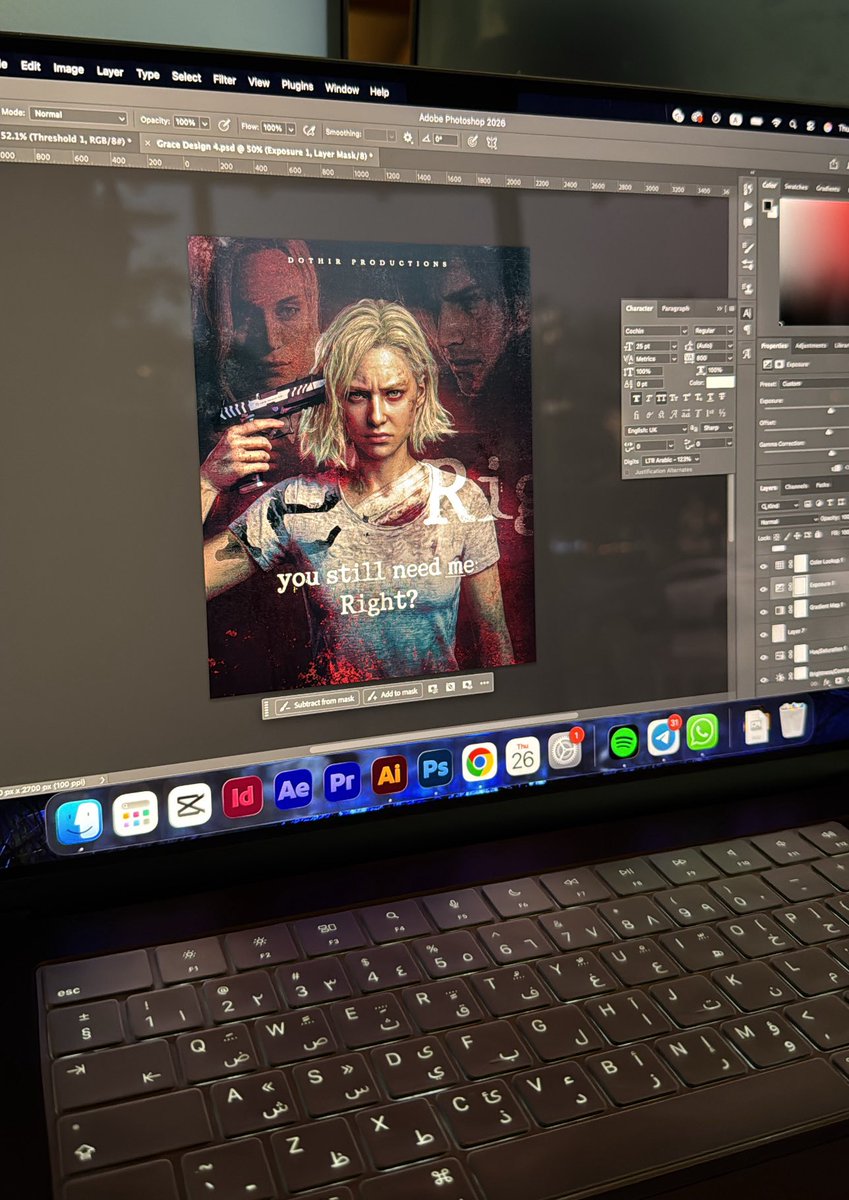The height and width of the screenshot is (1200, 849).
Task: Open the Opacity value dropdown arrow
Action: click(205, 122)
